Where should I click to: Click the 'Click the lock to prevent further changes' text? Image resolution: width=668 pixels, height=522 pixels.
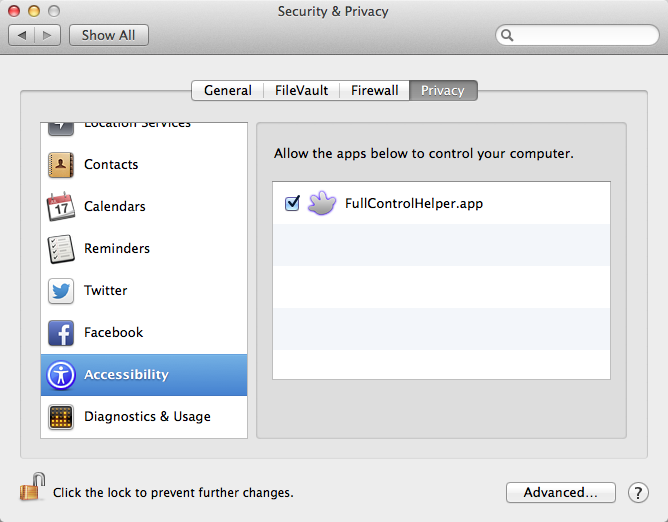tap(173, 493)
